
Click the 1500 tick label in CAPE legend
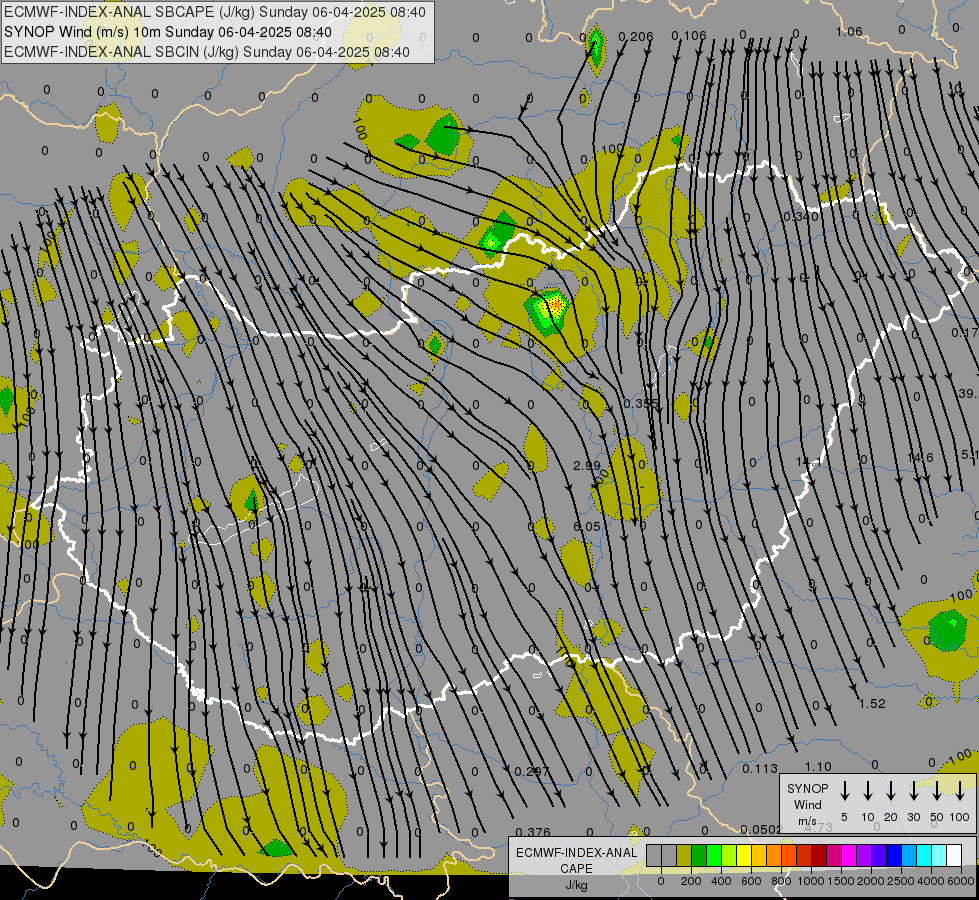pos(841,881)
